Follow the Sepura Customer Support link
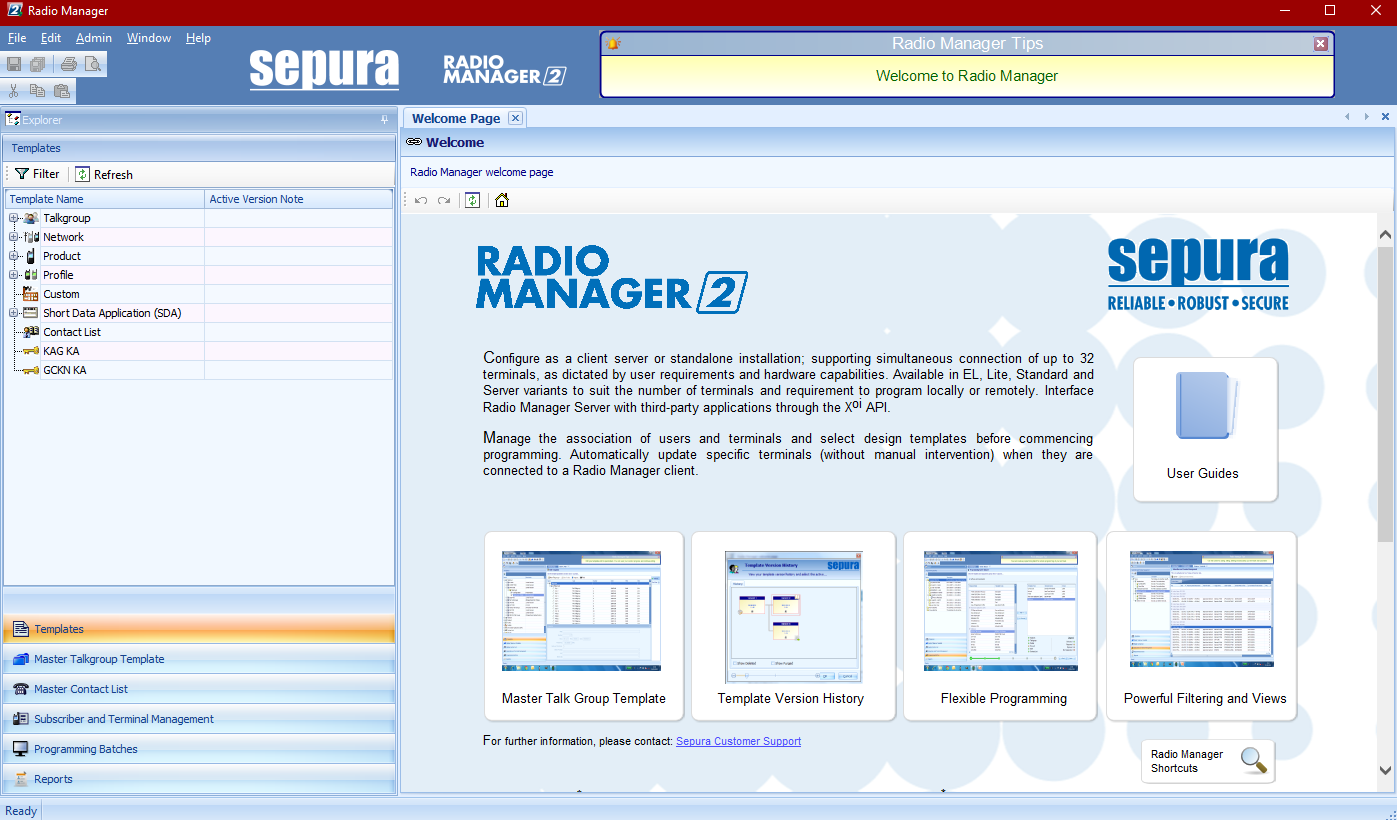 [x=738, y=741]
